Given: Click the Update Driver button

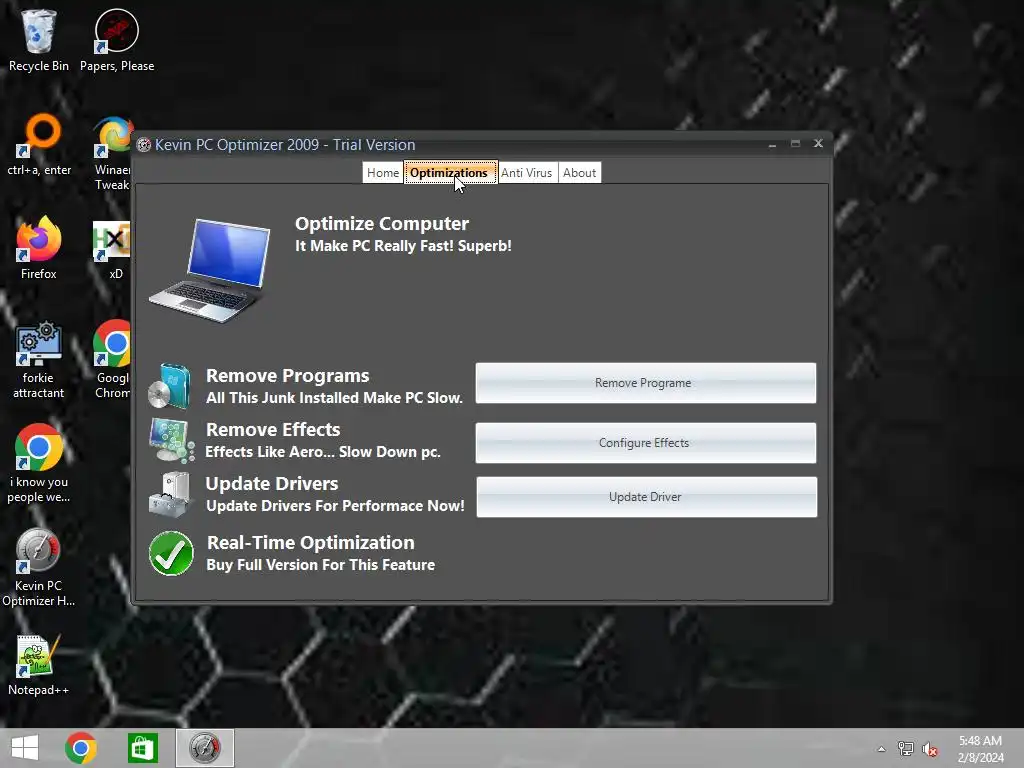Looking at the screenshot, I should 647,497.
